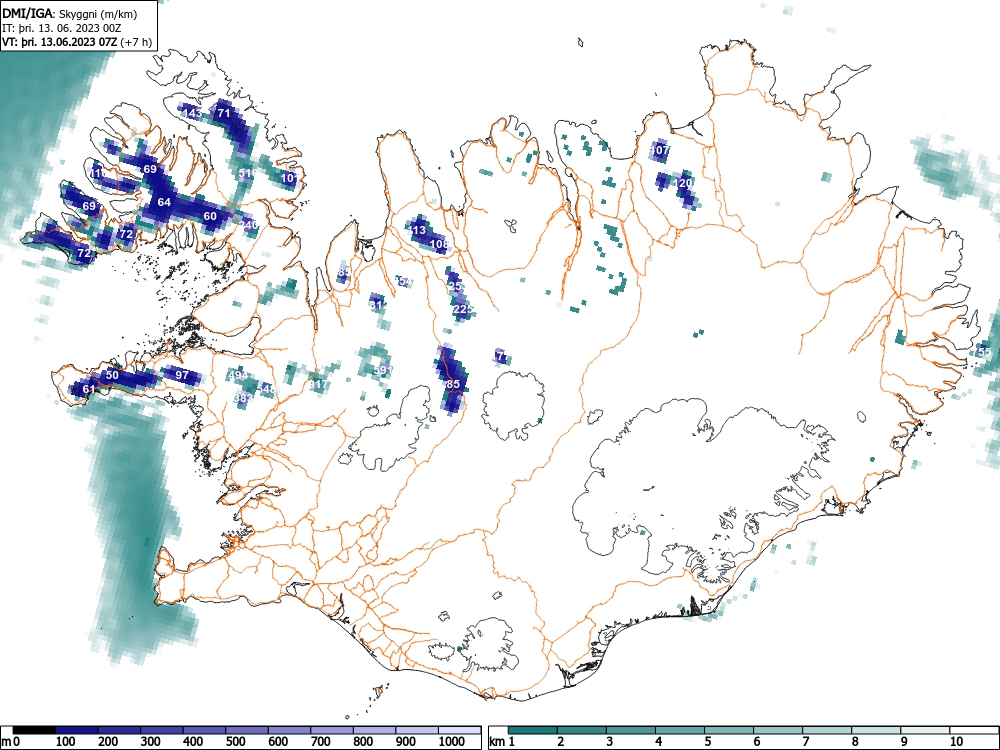Select the VT line reading 07Z (+7 h)
This screenshot has width=1000, height=750.
(77, 42)
